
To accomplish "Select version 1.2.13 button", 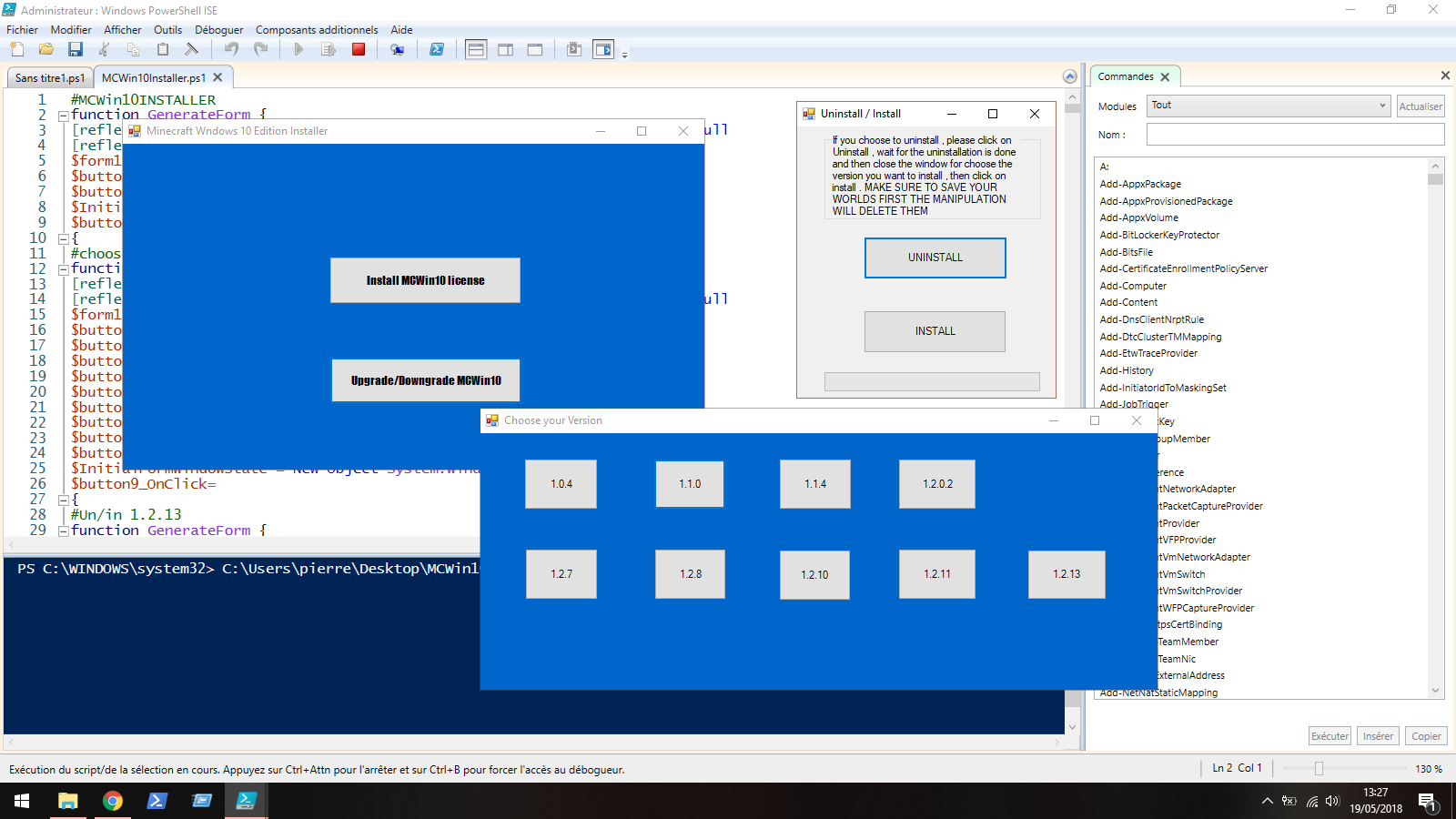I will [x=1067, y=574].
